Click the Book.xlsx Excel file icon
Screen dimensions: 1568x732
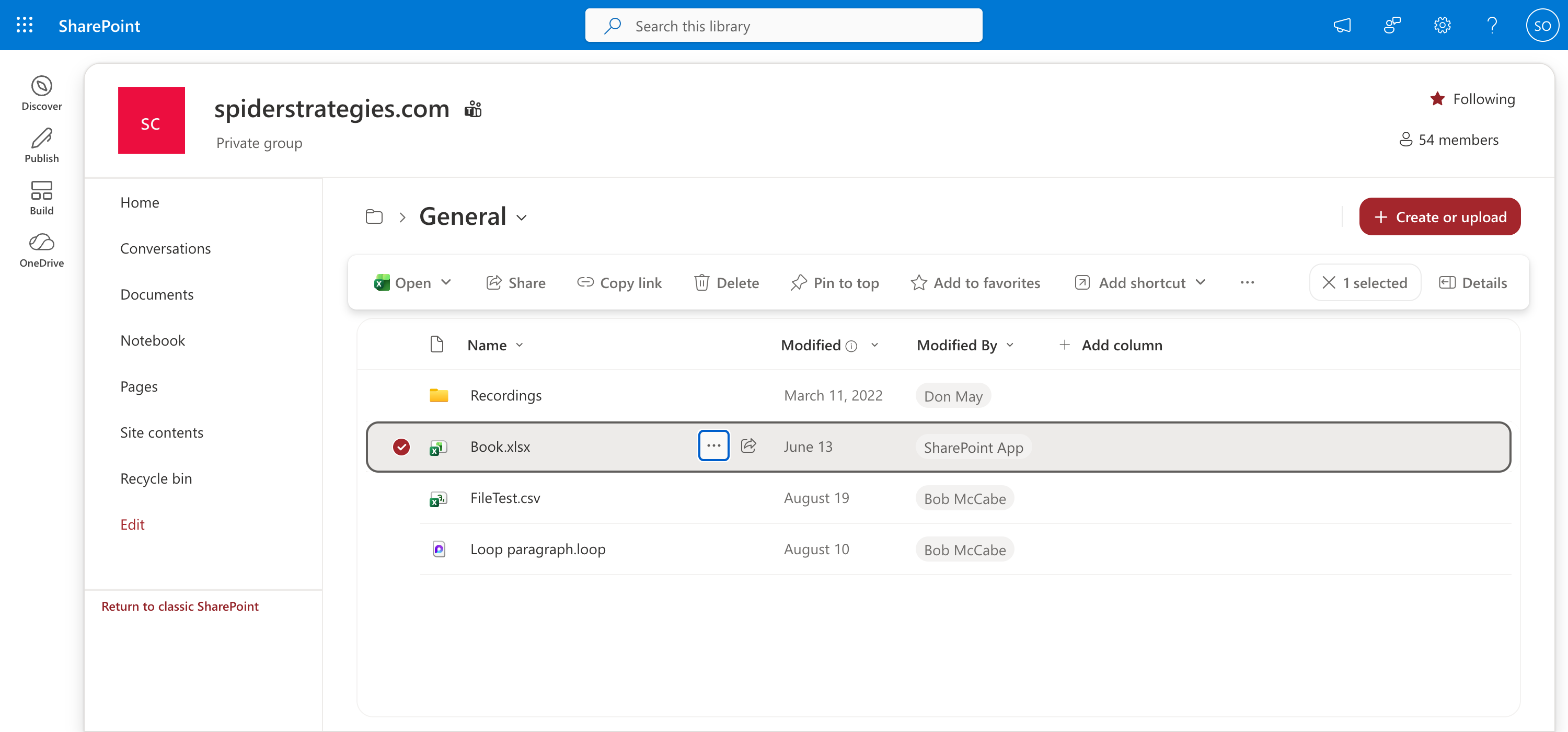pyautogui.click(x=439, y=447)
